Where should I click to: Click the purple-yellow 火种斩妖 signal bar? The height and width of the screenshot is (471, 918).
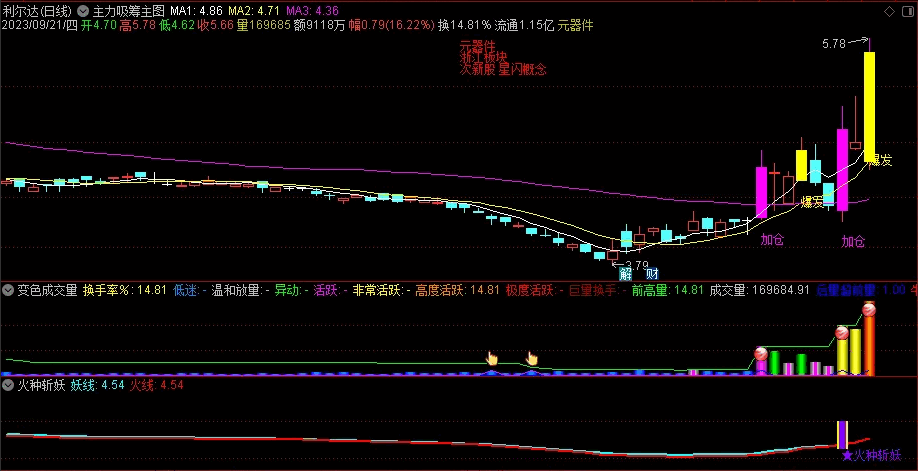coord(842,435)
